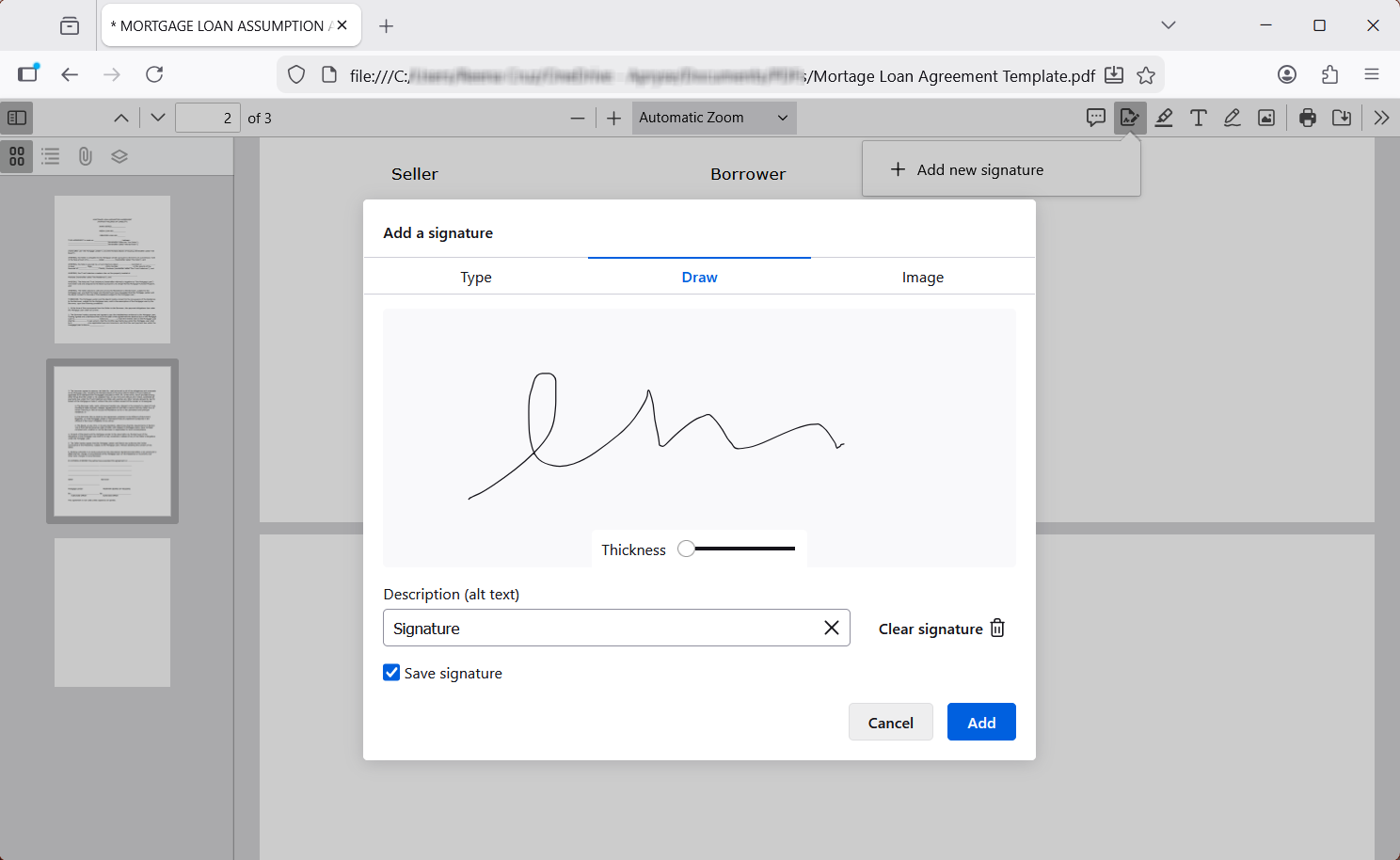Adjust the signature thickness slider
Screen dimensions: 1400x860
pyautogui.click(x=686, y=548)
